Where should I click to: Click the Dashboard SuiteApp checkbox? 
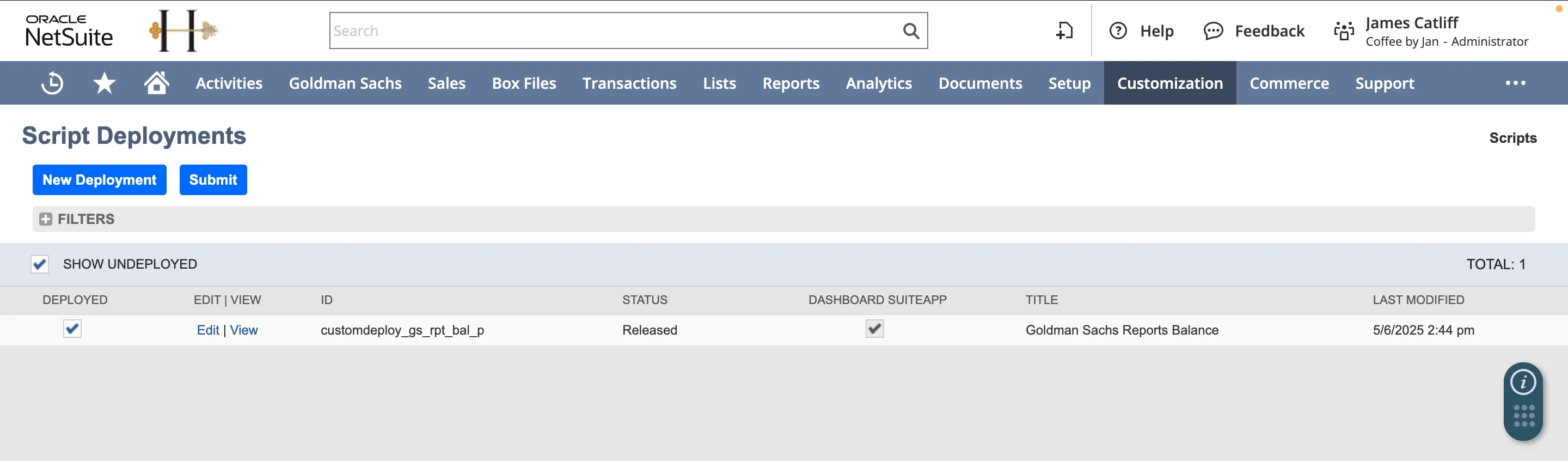(x=875, y=329)
